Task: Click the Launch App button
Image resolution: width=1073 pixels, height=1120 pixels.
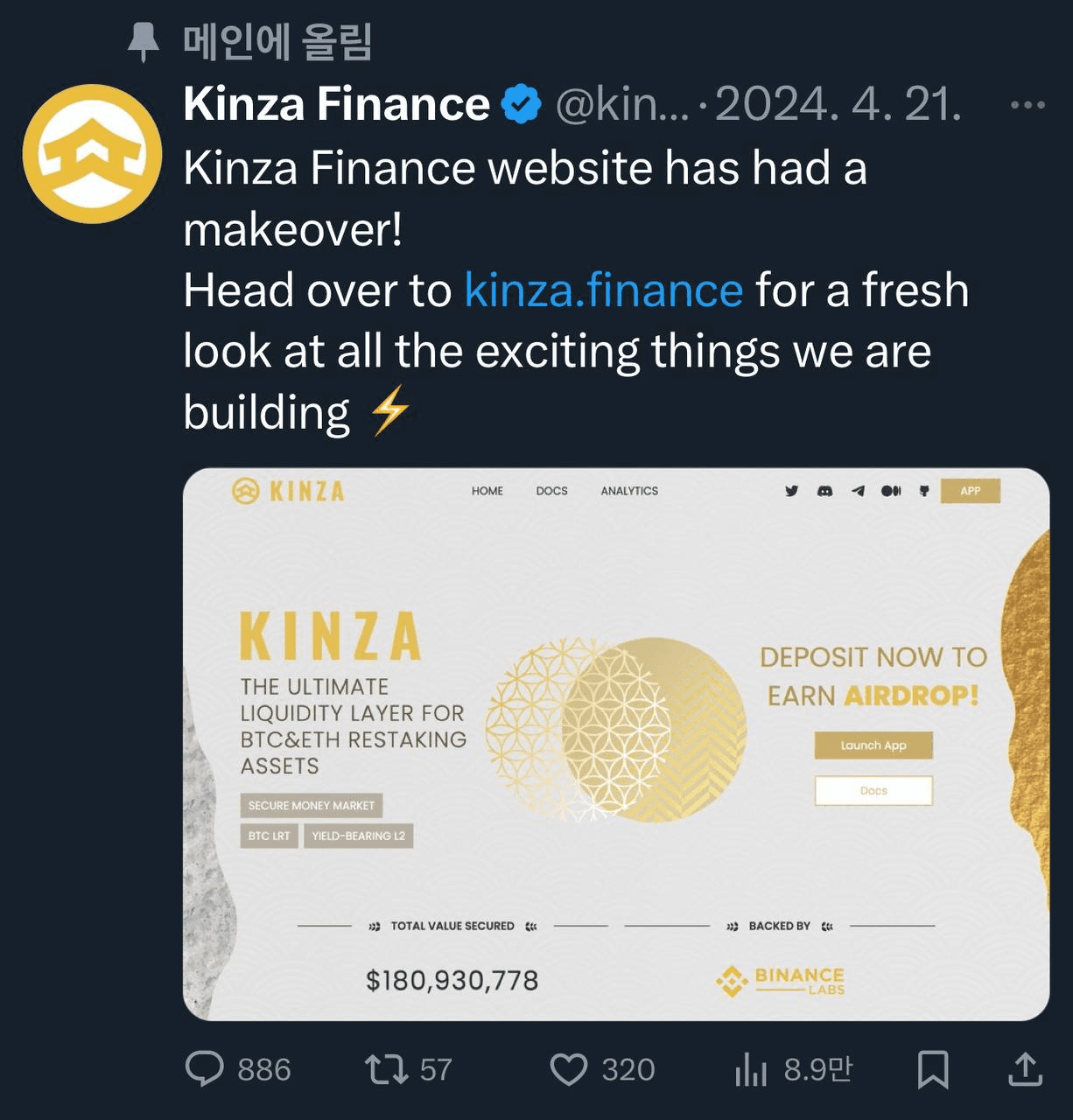Action: pos(873,745)
